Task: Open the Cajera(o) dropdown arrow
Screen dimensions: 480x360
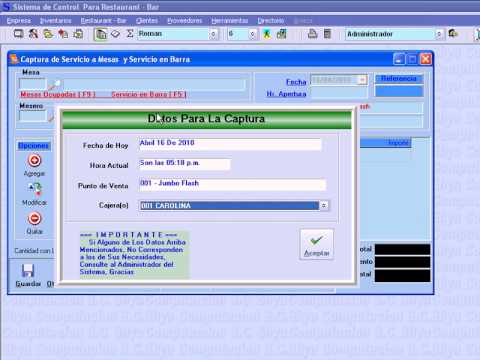Action: 324,206
